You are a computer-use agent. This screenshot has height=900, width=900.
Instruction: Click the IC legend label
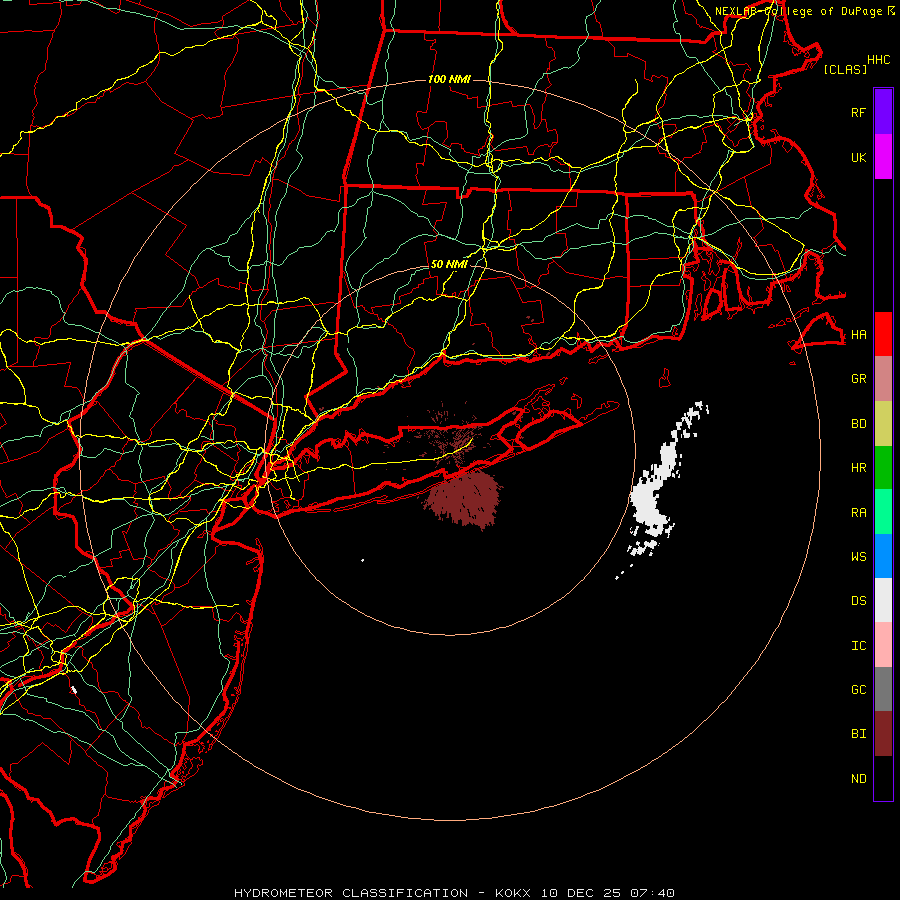(x=858, y=646)
